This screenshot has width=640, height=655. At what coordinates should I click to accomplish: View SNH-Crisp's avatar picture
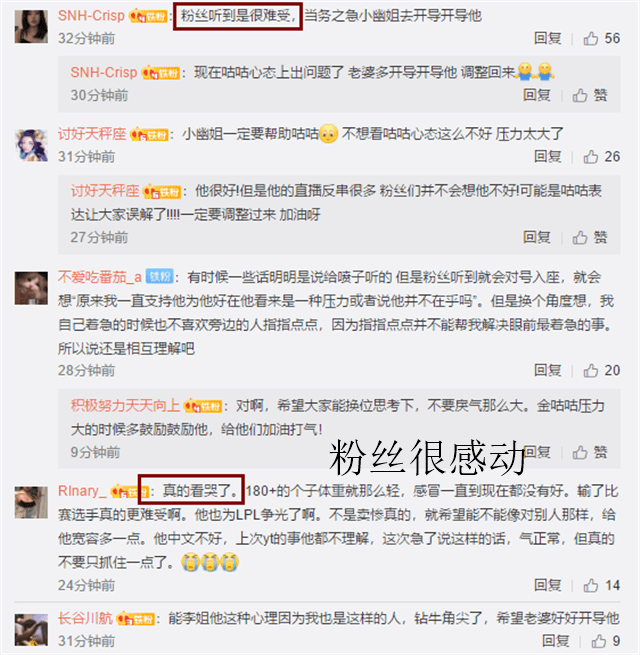point(31,27)
